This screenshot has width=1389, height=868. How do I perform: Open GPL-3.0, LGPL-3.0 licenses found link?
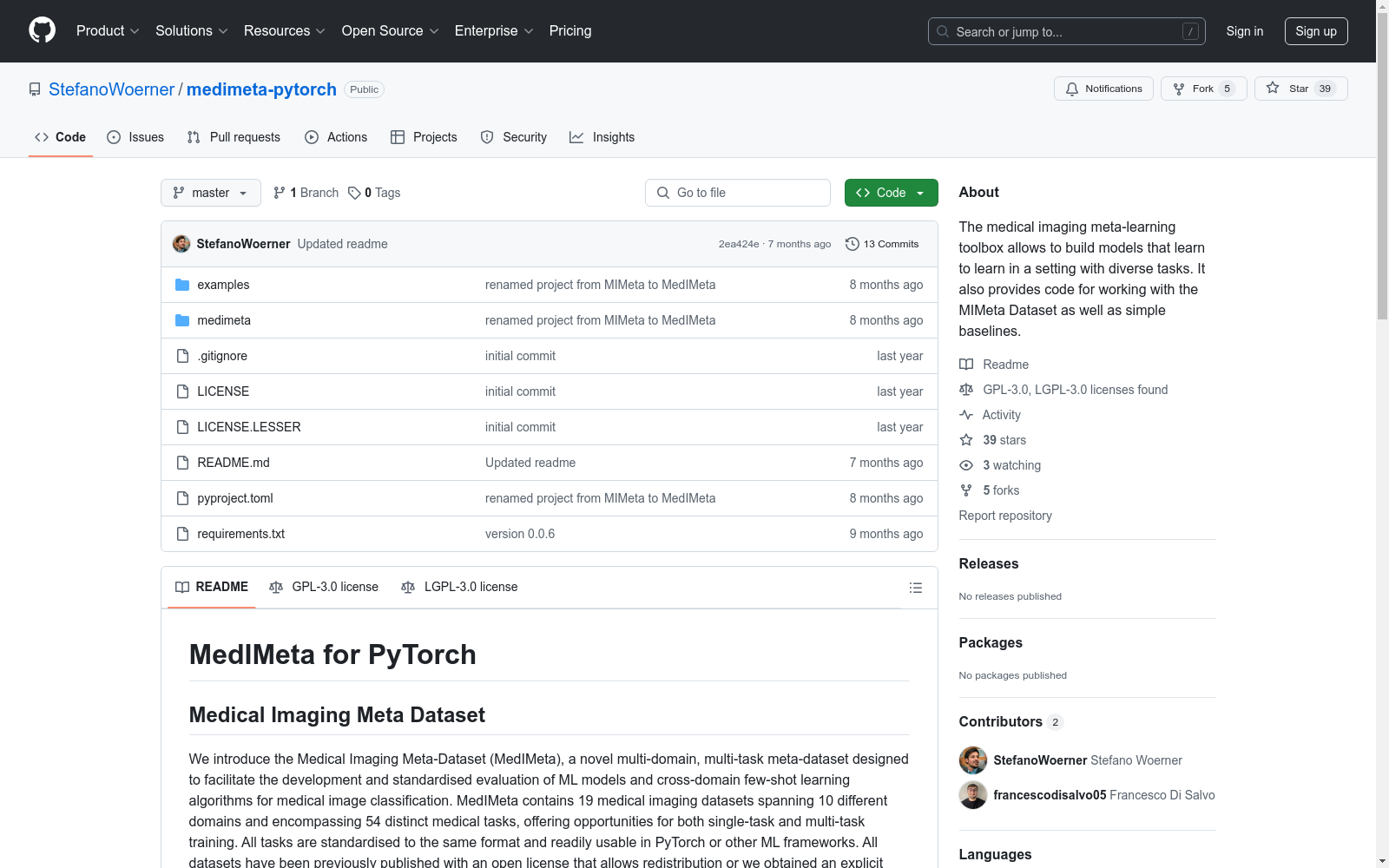point(1063,390)
